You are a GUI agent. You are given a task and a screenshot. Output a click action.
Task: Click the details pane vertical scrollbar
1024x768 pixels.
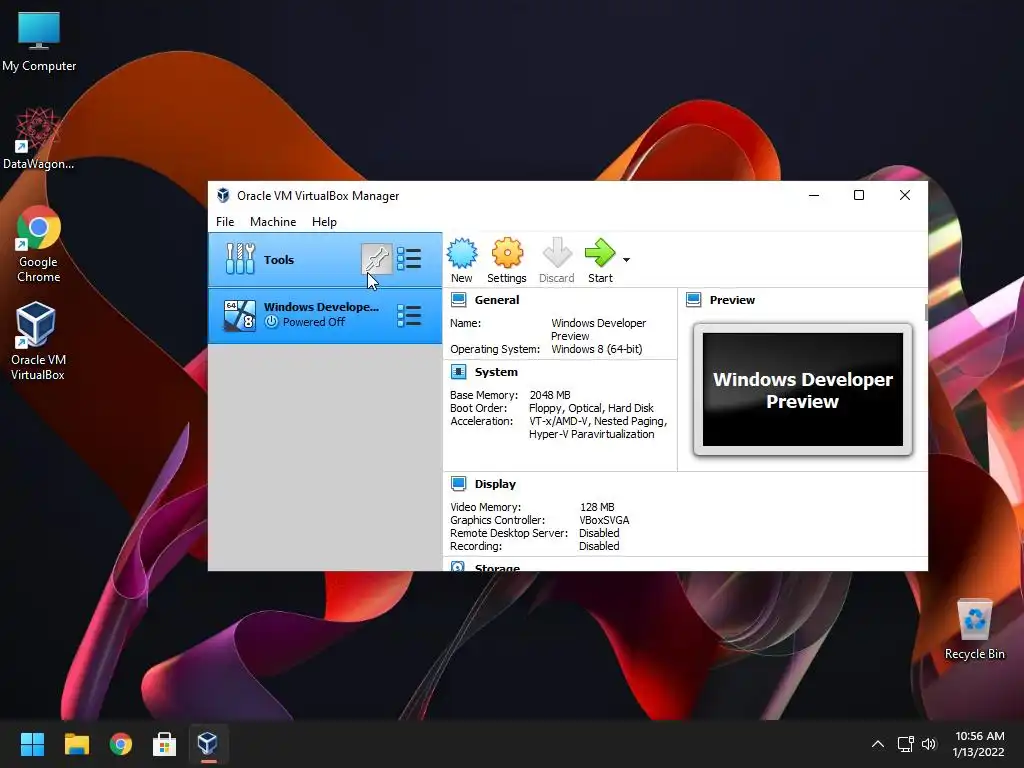click(x=926, y=312)
